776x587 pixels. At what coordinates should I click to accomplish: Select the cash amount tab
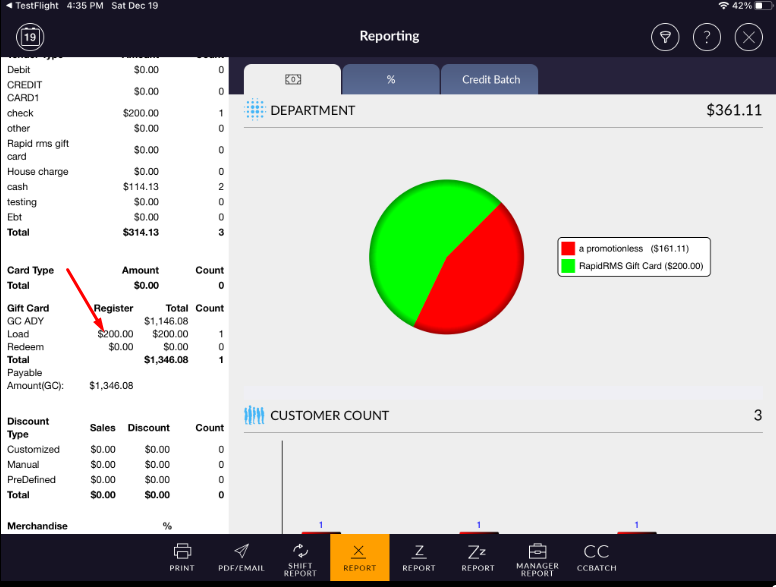coord(293,80)
